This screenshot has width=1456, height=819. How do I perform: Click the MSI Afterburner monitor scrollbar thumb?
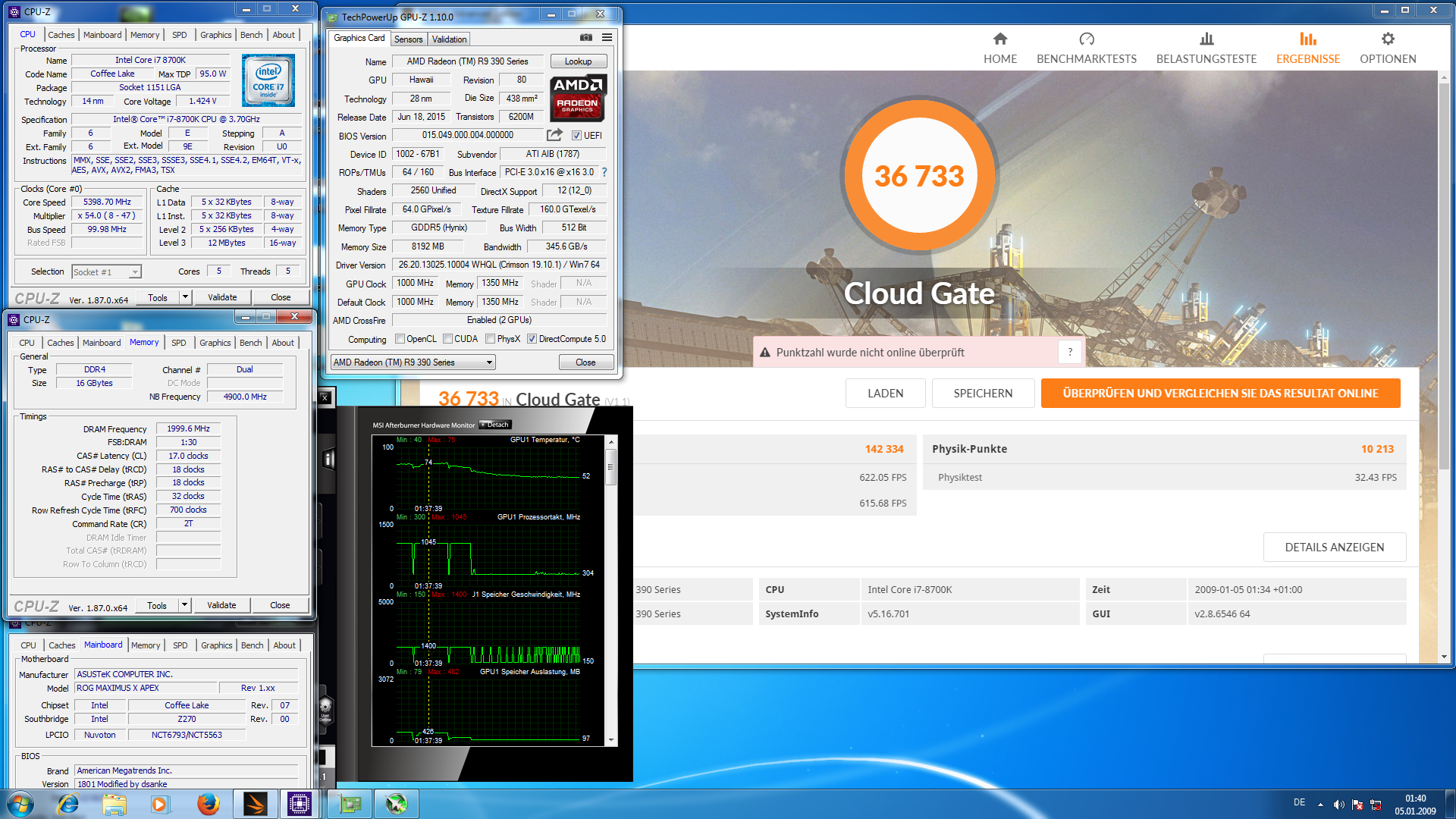coord(610,466)
